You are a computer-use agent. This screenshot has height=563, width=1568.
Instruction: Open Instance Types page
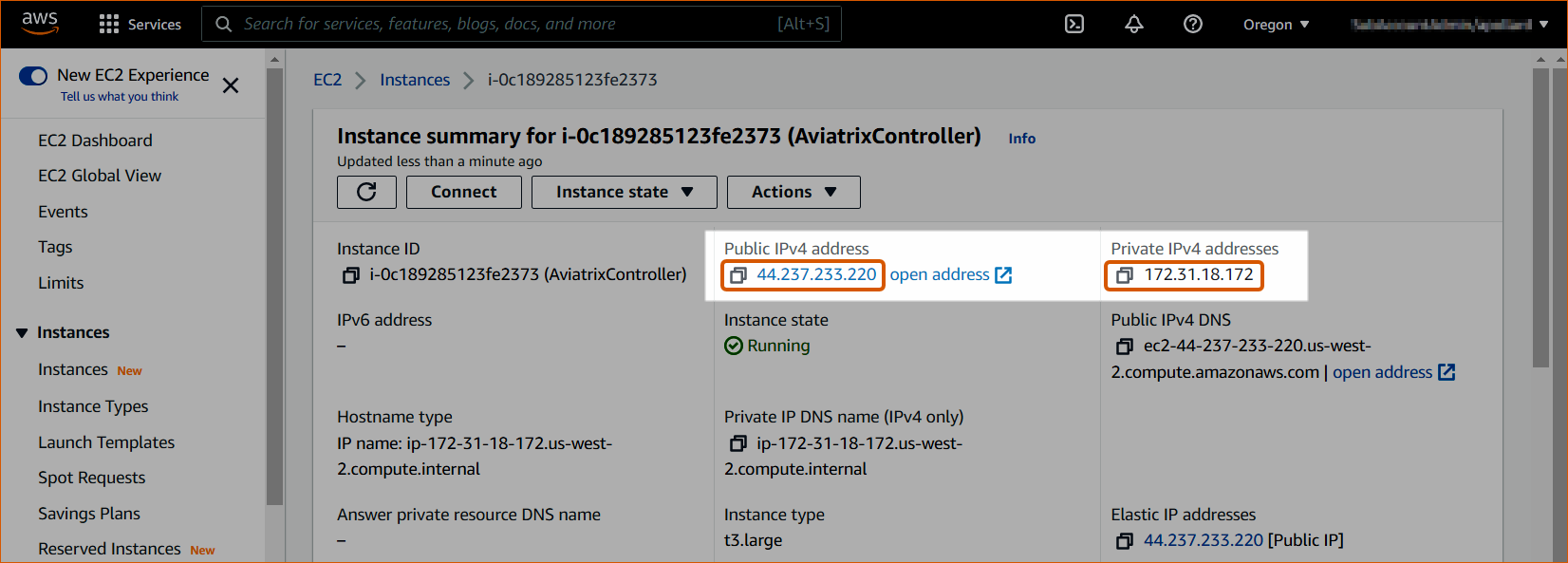click(93, 406)
